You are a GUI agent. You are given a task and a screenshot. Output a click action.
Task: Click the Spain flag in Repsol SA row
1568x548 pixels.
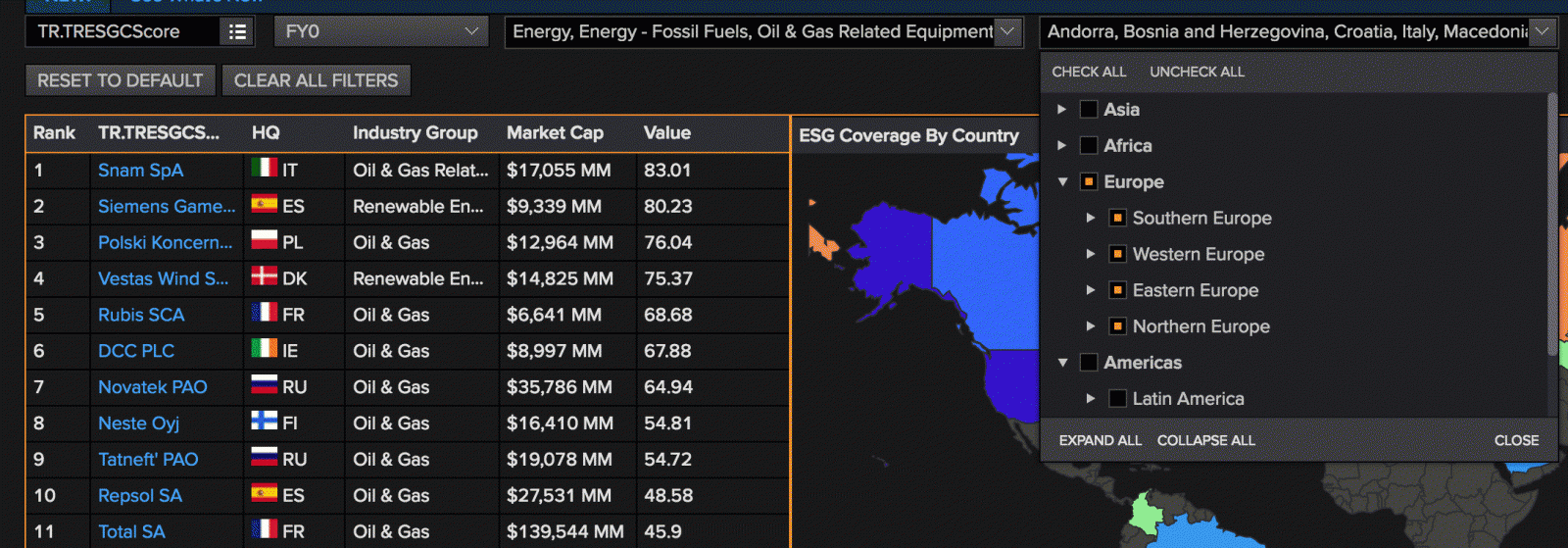[264, 493]
